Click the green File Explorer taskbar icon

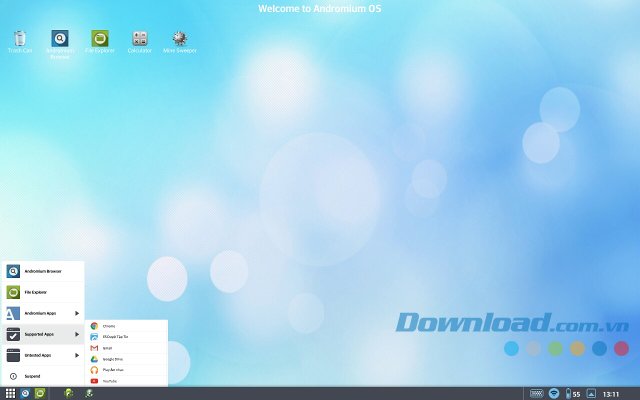click(x=40, y=393)
